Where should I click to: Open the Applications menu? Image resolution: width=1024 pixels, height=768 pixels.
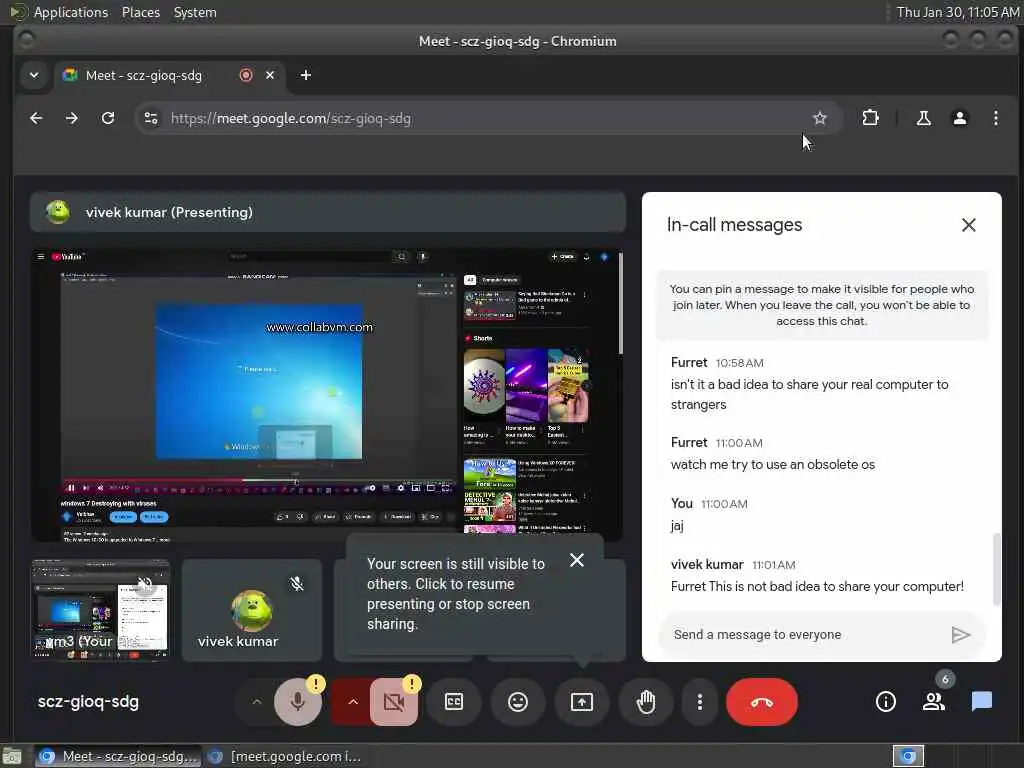tap(71, 12)
